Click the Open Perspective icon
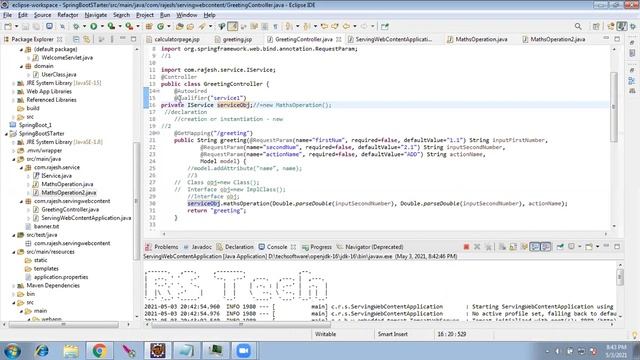The image size is (640, 360). [596, 27]
